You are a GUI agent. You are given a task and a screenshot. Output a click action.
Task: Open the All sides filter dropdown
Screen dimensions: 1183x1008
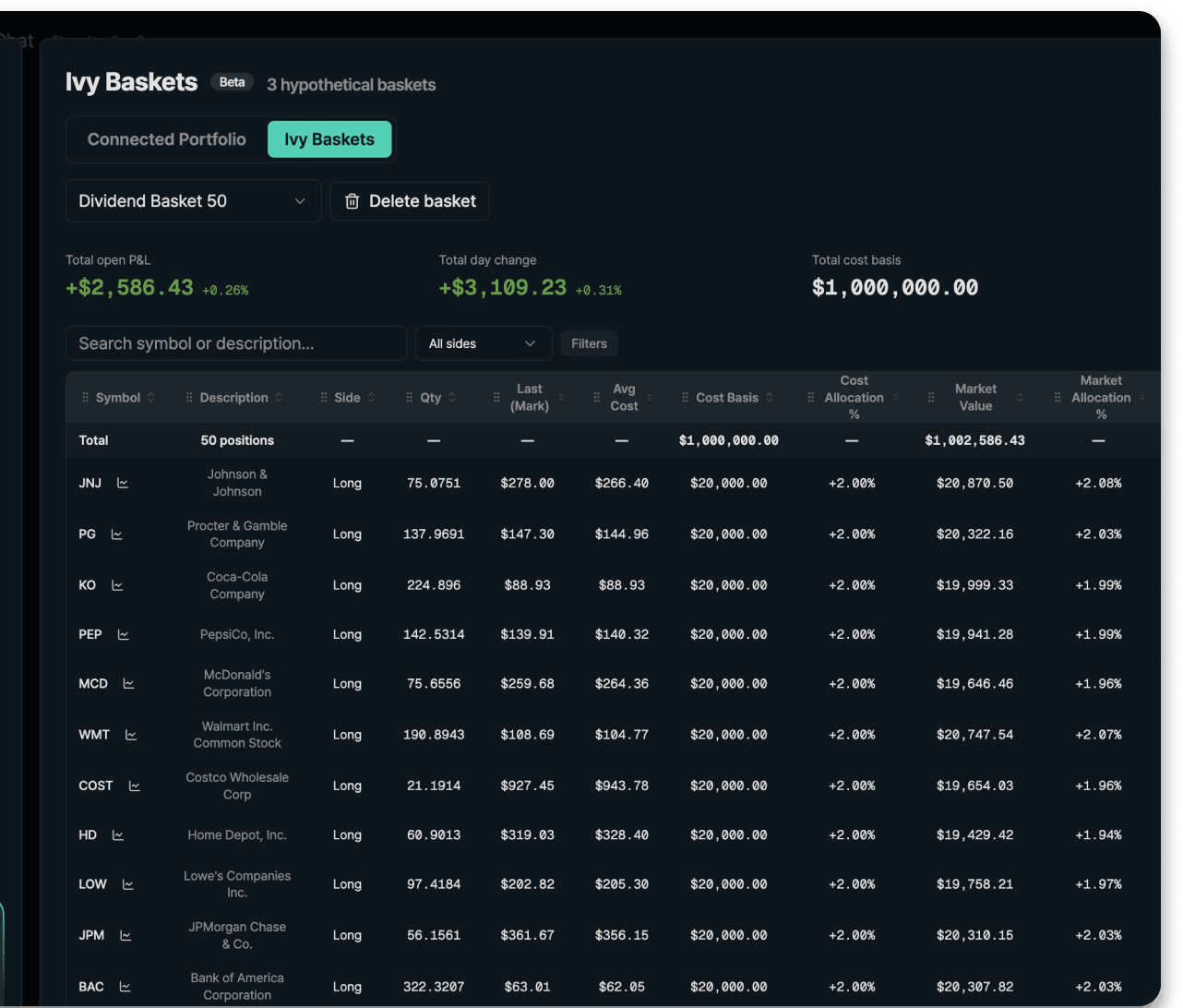(484, 343)
